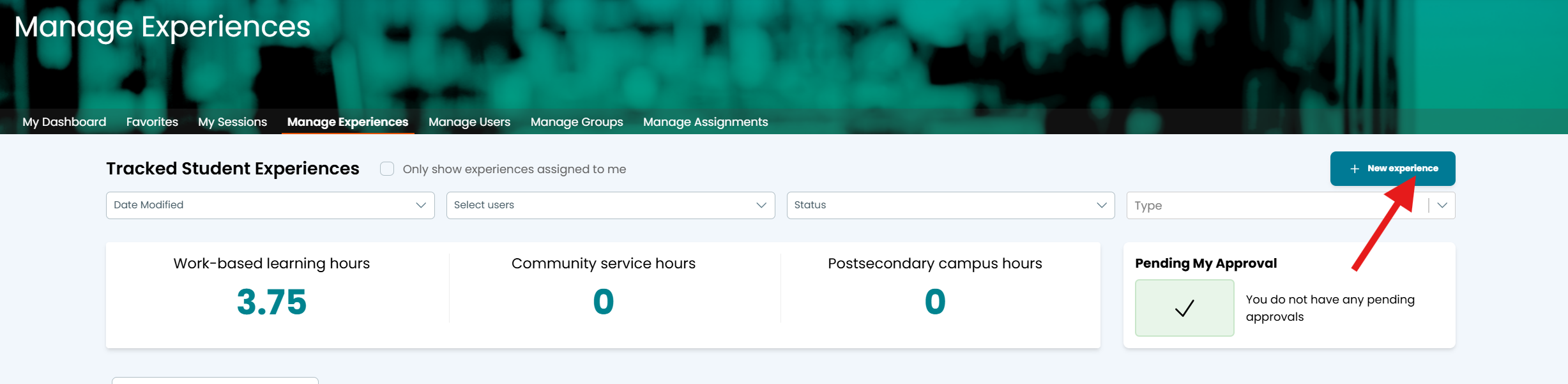Switch to My Sessions tab
Screen dimensions: 1568x384
[232, 122]
